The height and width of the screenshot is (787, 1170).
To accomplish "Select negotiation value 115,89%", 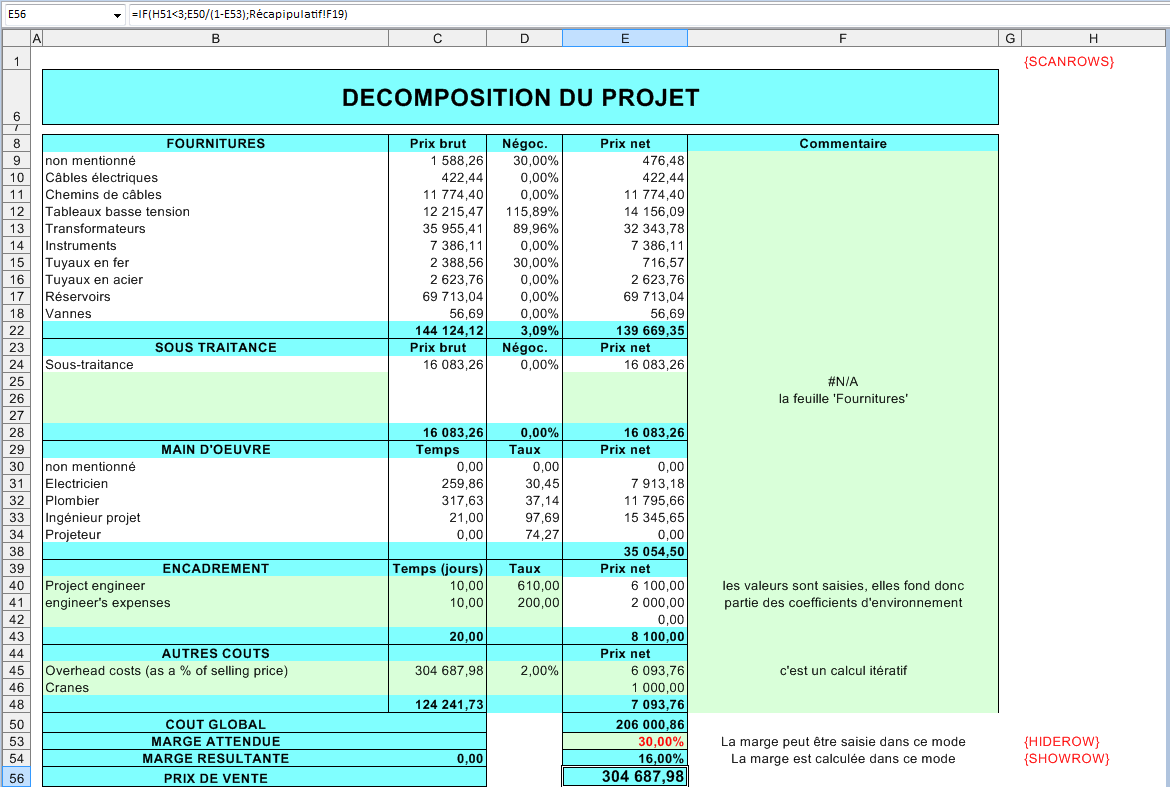I will tap(525, 212).
